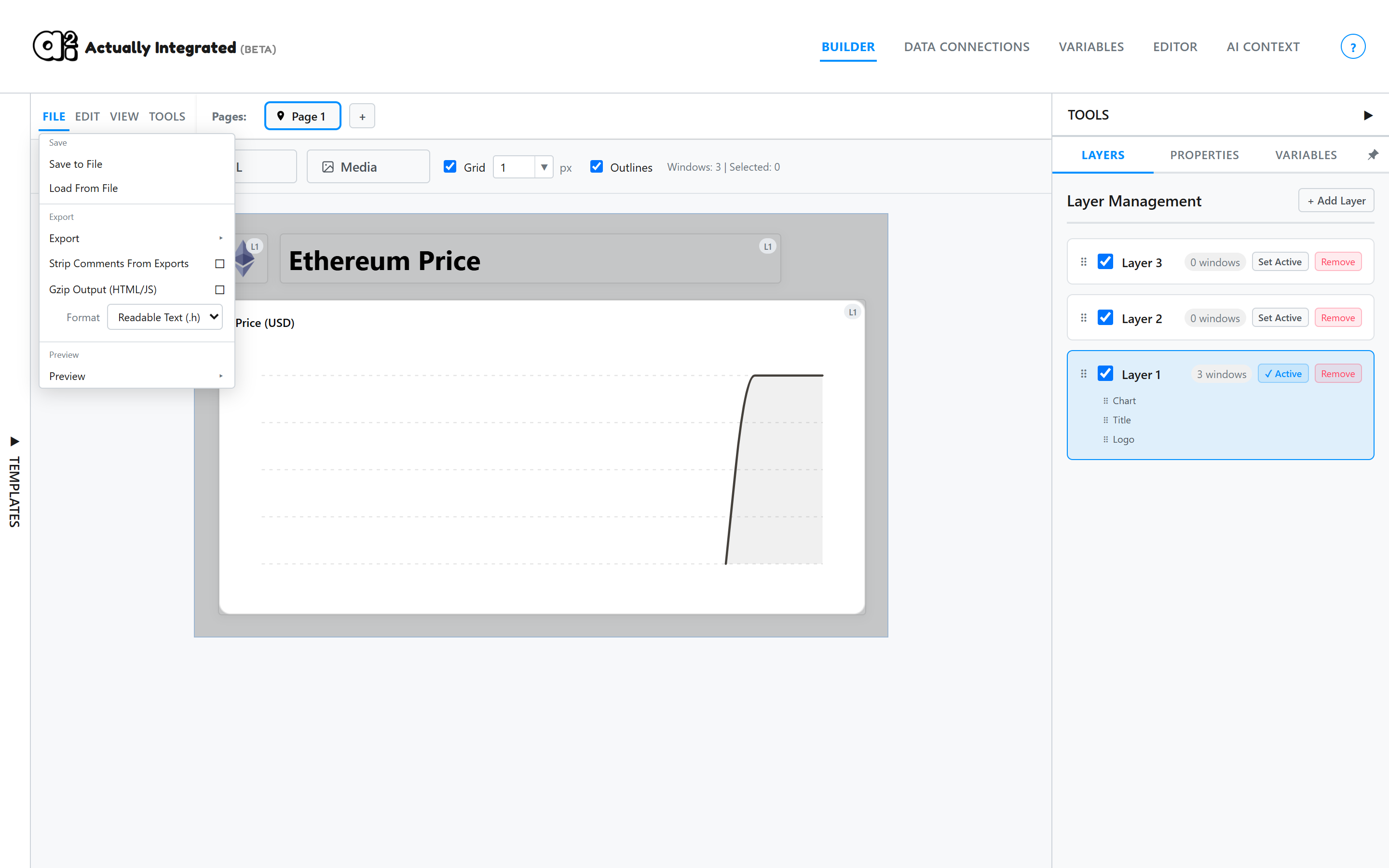Toggle Layer 3 visibility checkbox
The height and width of the screenshot is (868, 1389).
pos(1105,262)
